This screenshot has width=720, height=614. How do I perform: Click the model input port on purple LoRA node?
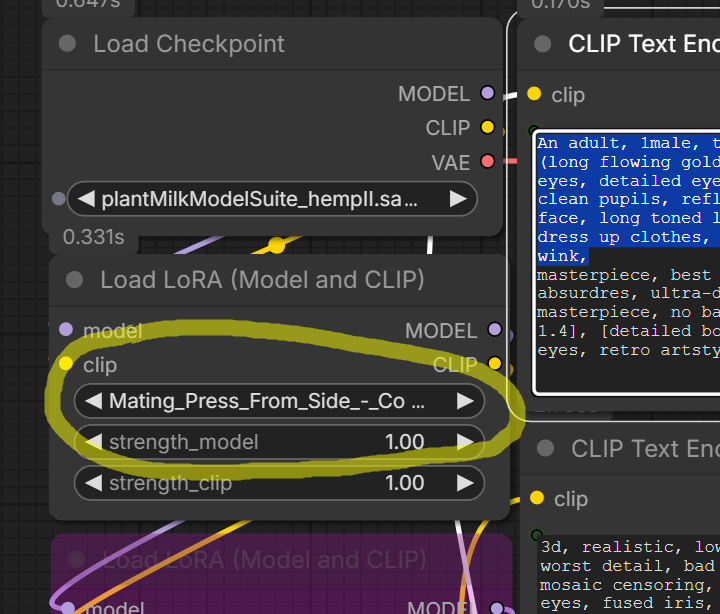68,608
